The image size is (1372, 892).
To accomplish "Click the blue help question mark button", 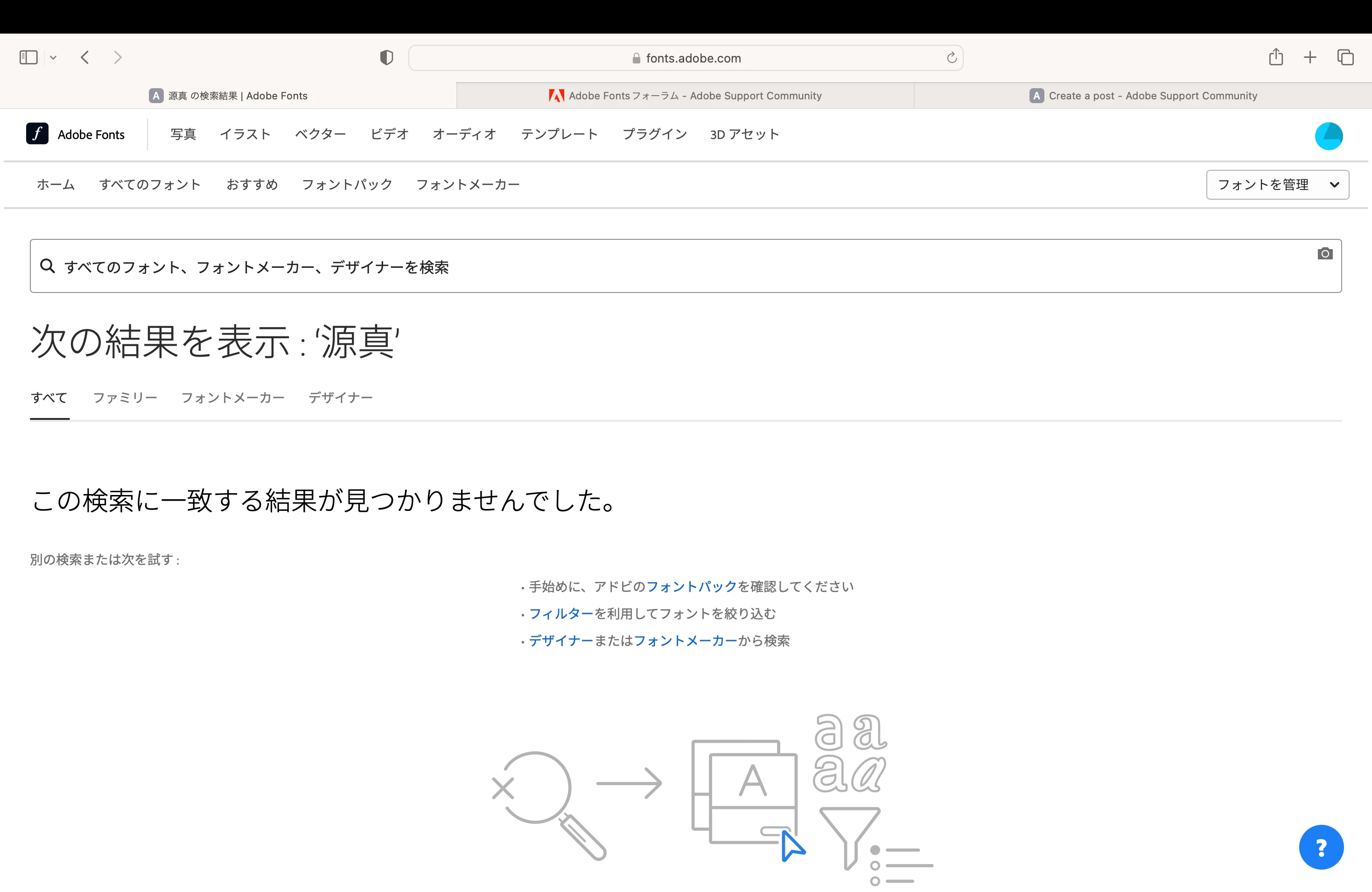I will tap(1321, 846).
